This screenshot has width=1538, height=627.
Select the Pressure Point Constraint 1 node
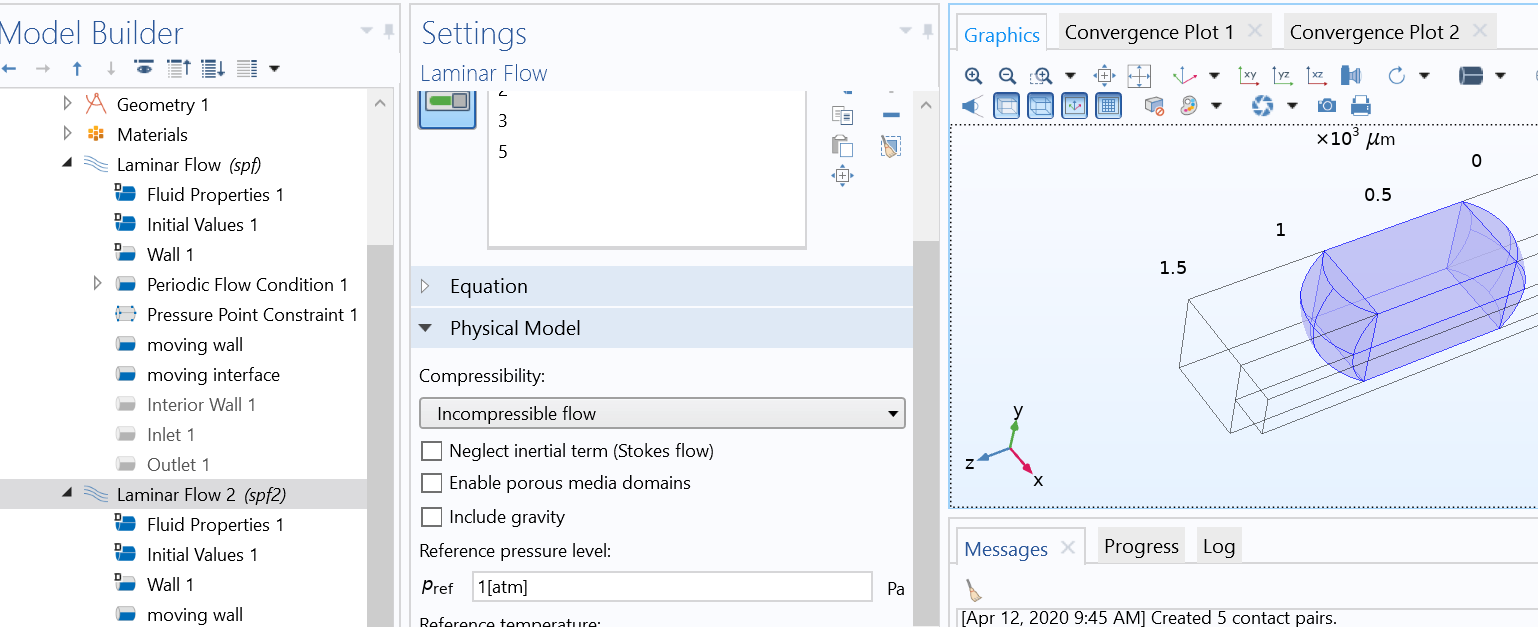[x=252, y=315]
